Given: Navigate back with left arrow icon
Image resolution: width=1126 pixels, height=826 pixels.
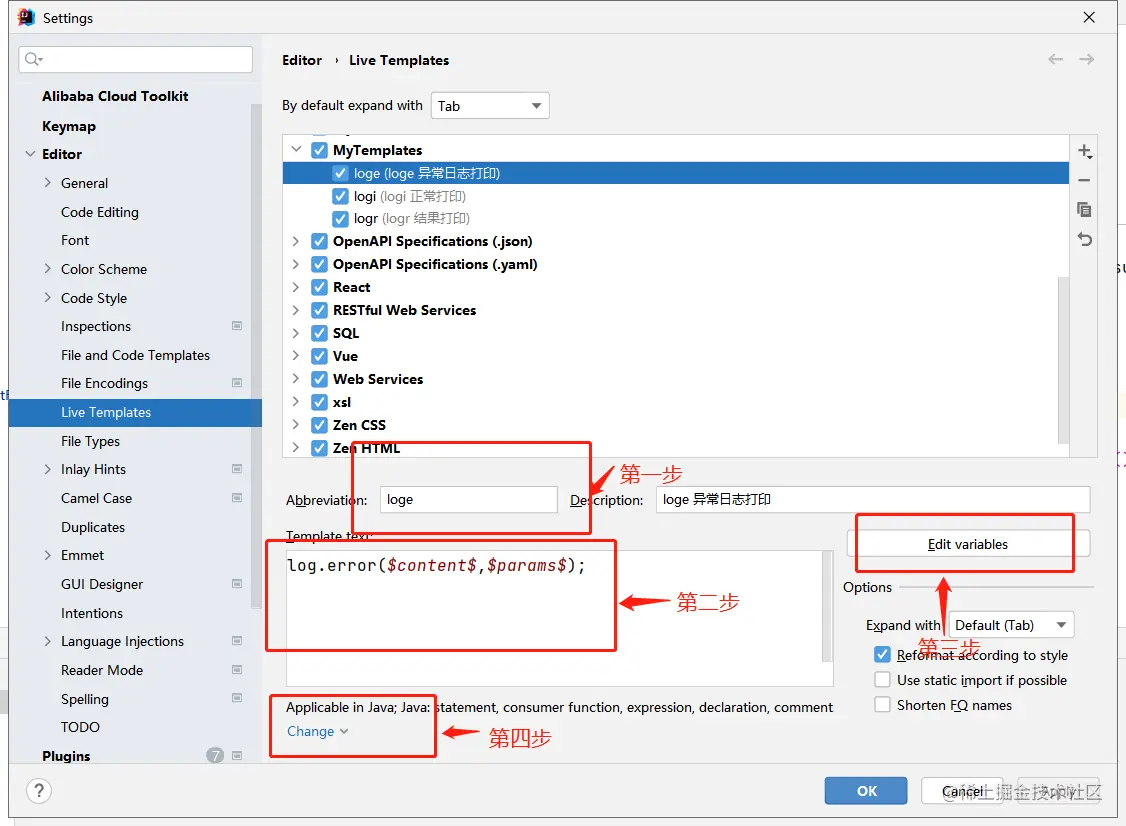Looking at the screenshot, I should 1055,60.
